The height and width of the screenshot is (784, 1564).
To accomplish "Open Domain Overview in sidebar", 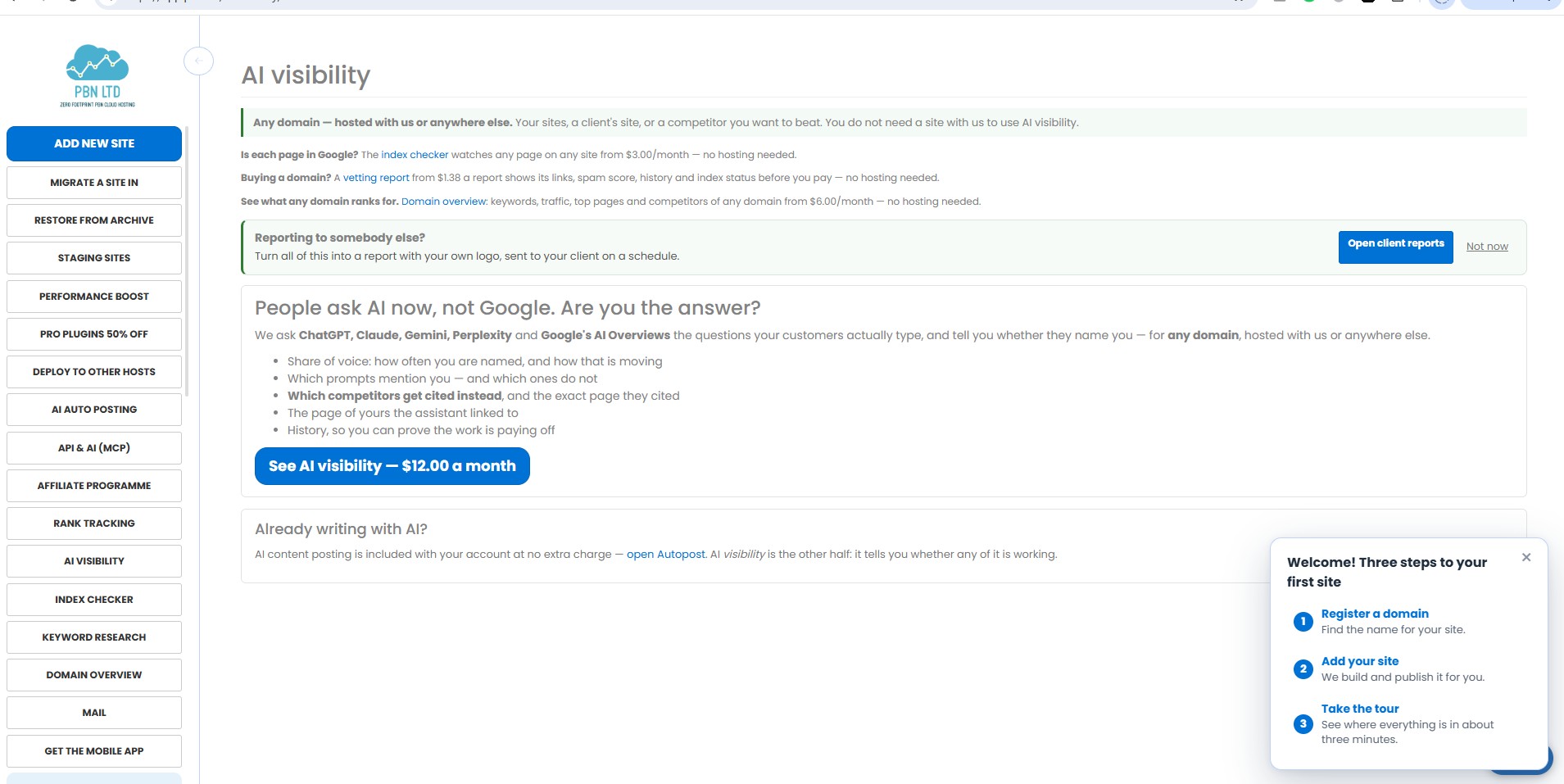I will [94, 675].
